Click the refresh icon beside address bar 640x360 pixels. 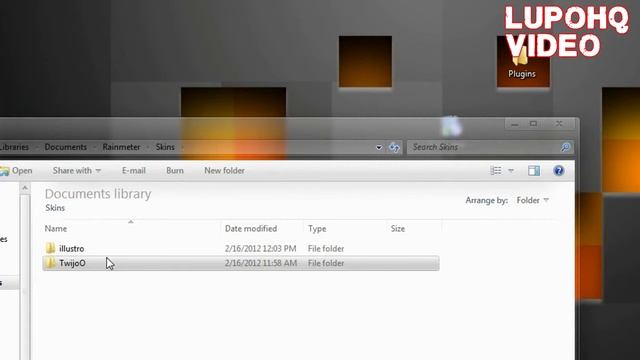[394, 147]
